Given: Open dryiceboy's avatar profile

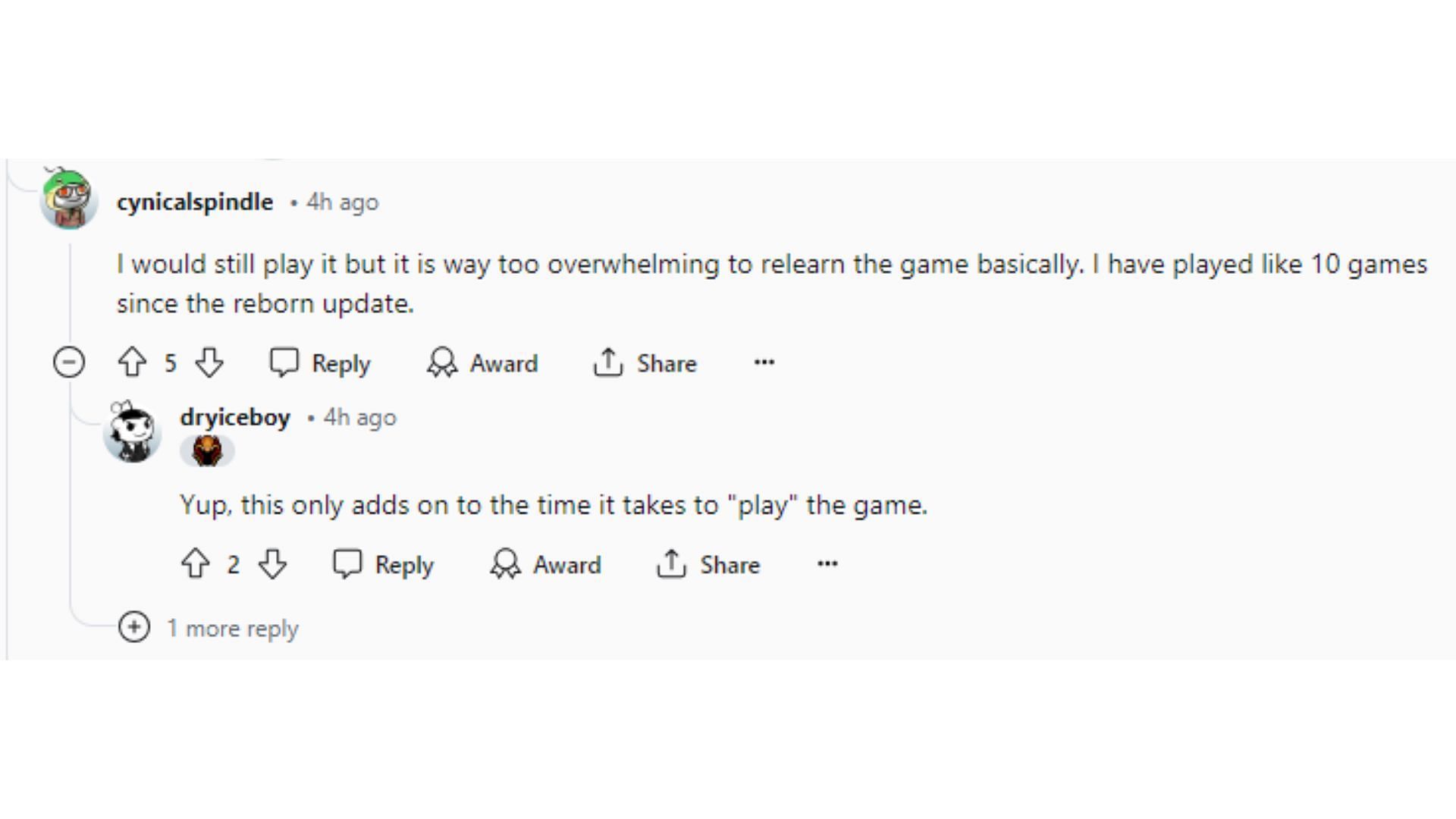Looking at the screenshot, I should 133,432.
